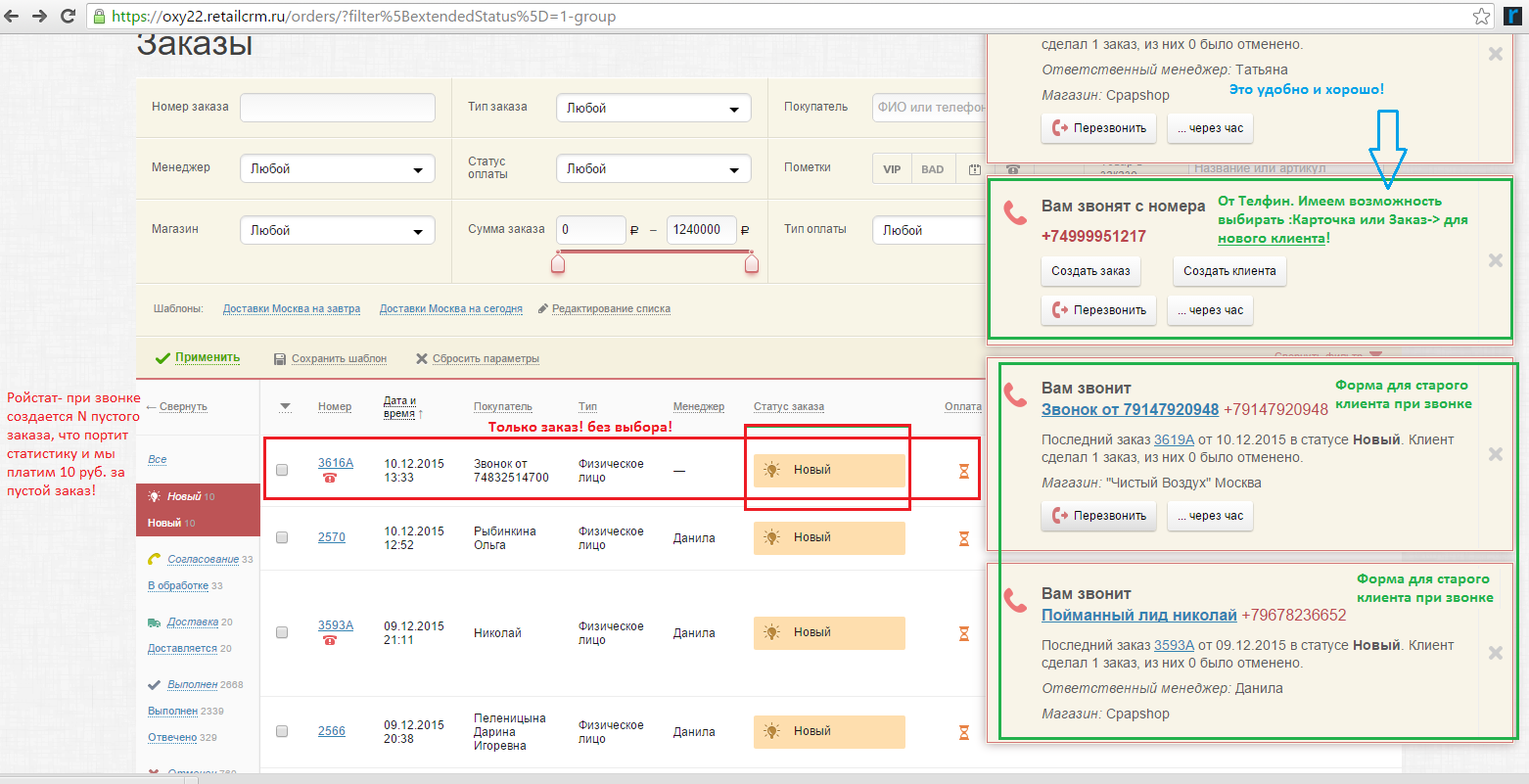The height and width of the screenshot is (784, 1529).
Task: Open the Тип оплаты dropdown
Action: [x=929, y=230]
